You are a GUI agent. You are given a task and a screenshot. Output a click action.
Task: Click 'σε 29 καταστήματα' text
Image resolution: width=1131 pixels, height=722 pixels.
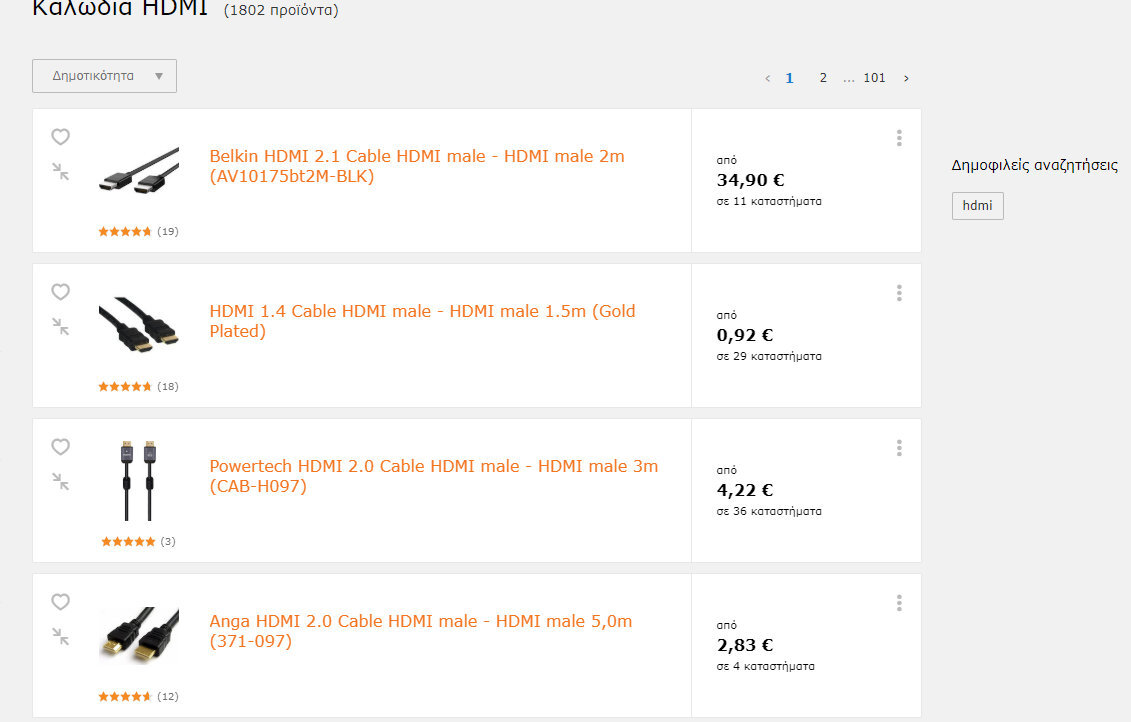tap(769, 356)
